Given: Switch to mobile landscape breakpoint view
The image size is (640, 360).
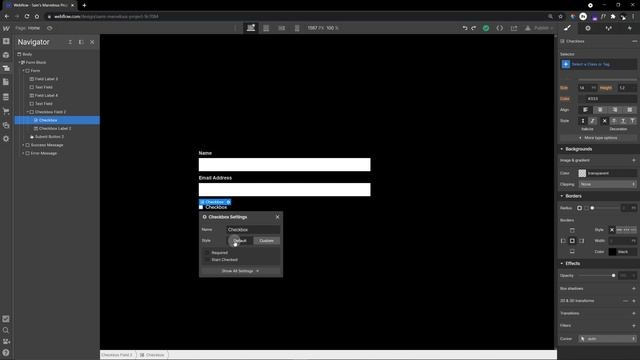Looking at the screenshot, I should 282,28.
